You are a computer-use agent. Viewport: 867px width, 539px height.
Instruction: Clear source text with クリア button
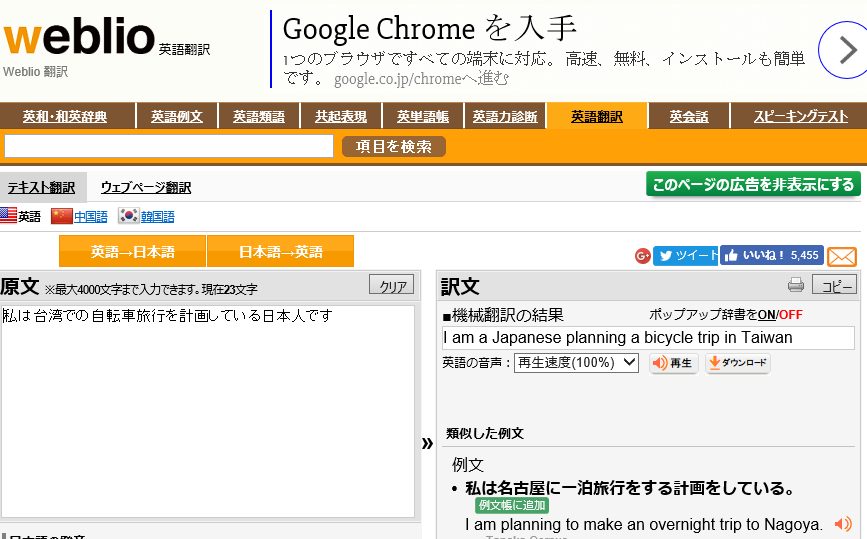point(391,286)
